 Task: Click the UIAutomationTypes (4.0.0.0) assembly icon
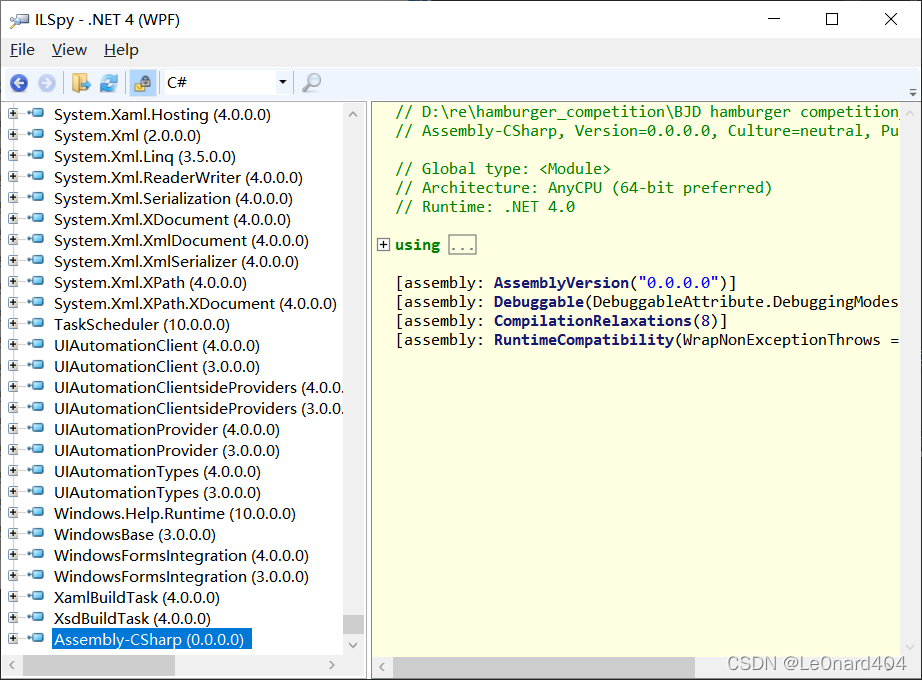(36, 470)
